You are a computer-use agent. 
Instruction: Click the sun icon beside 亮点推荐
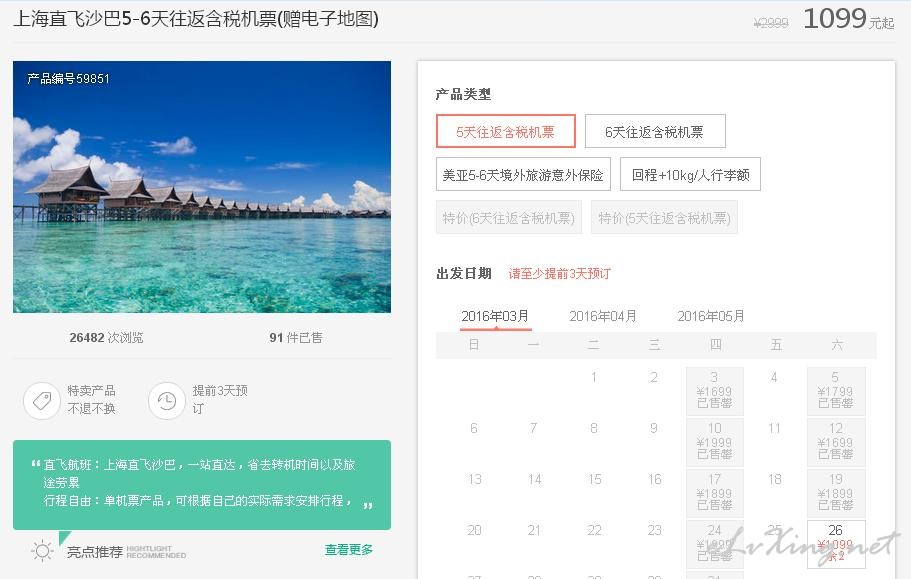point(42,551)
